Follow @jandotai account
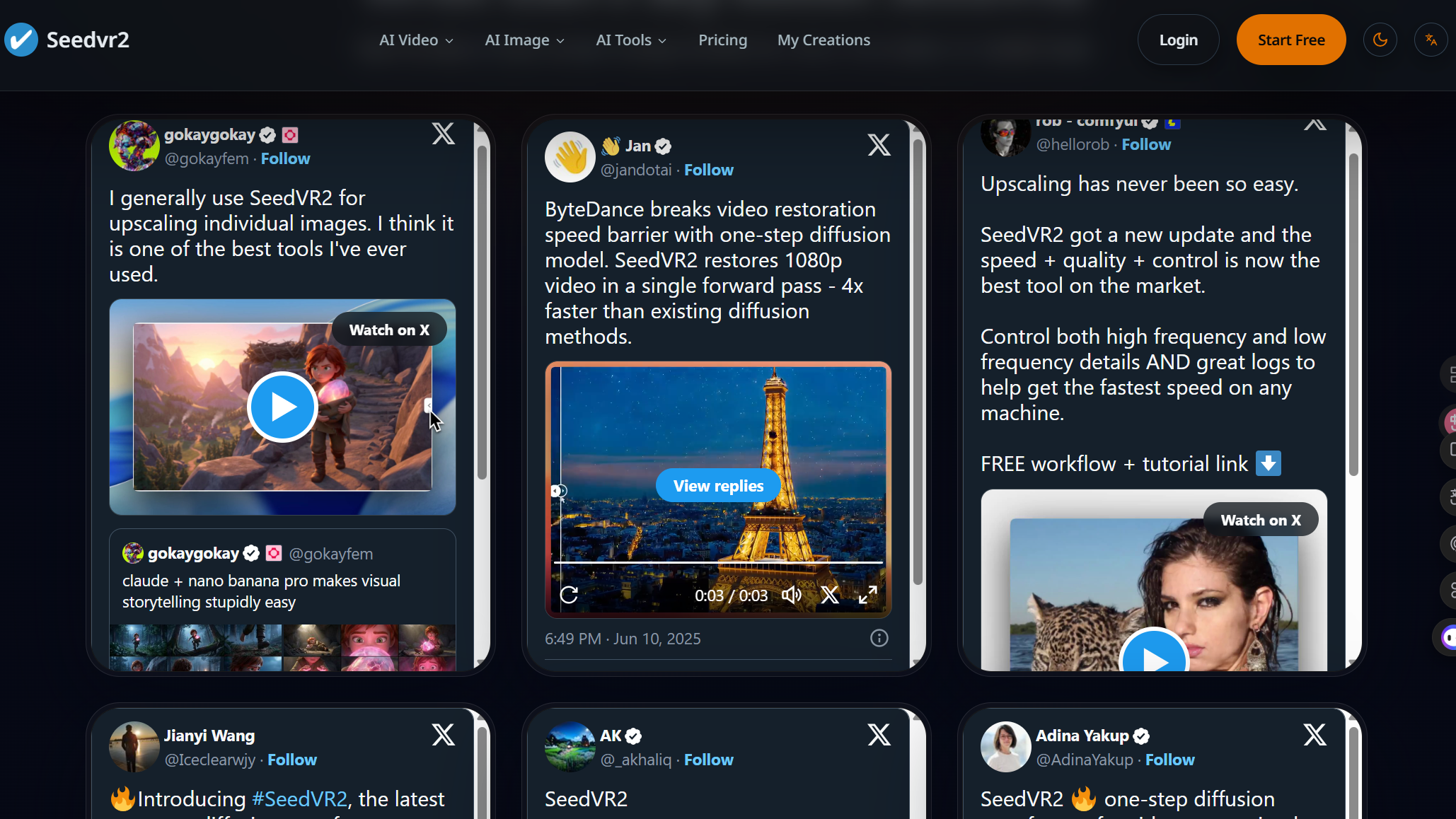Image resolution: width=1456 pixels, height=819 pixels. pos(708,170)
